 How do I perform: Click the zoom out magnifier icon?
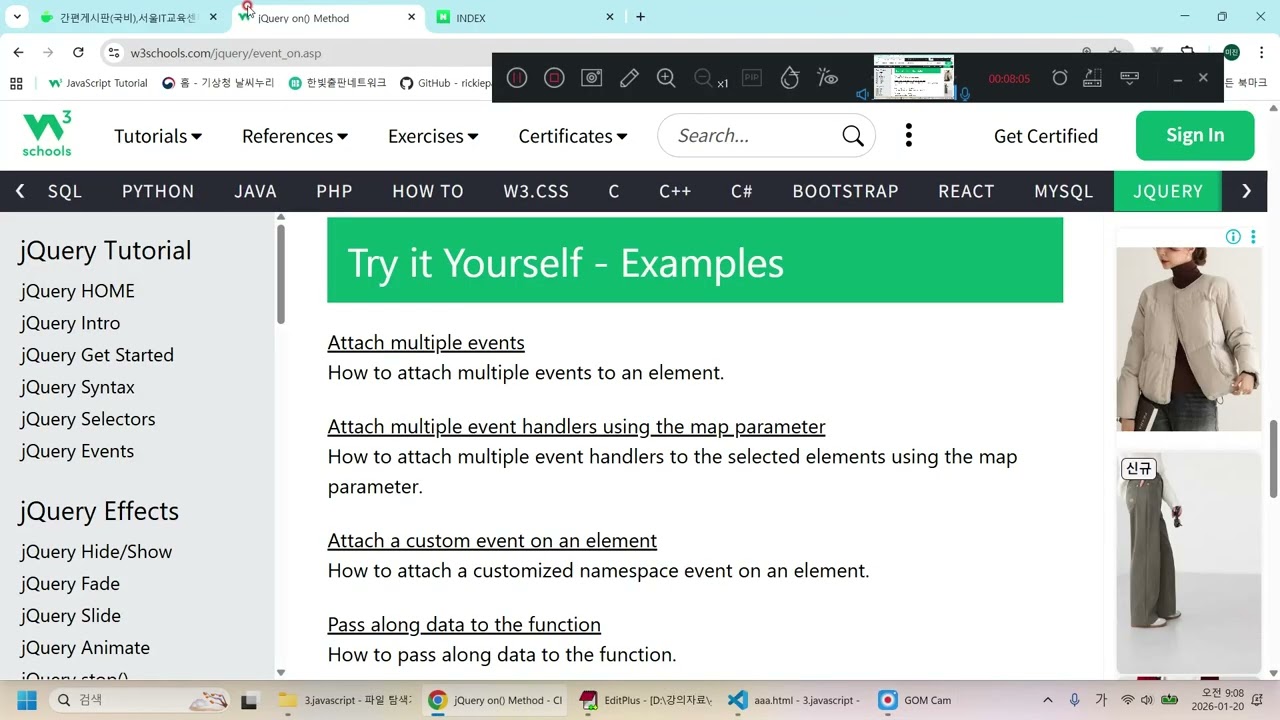point(703,78)
